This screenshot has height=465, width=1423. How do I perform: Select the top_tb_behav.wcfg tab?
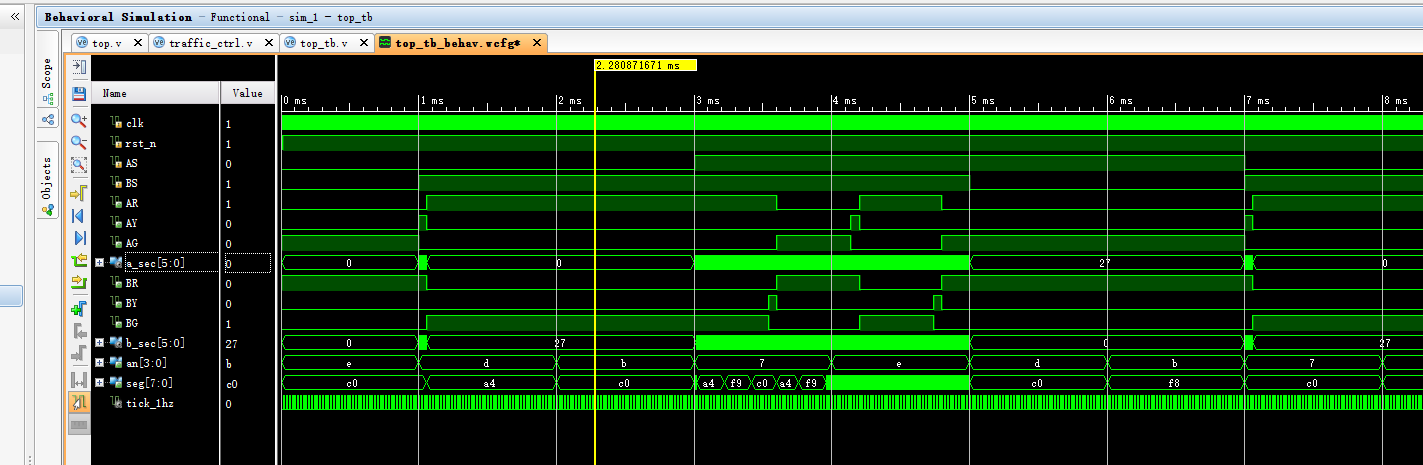pyautogui.click(x=457, y=43)
